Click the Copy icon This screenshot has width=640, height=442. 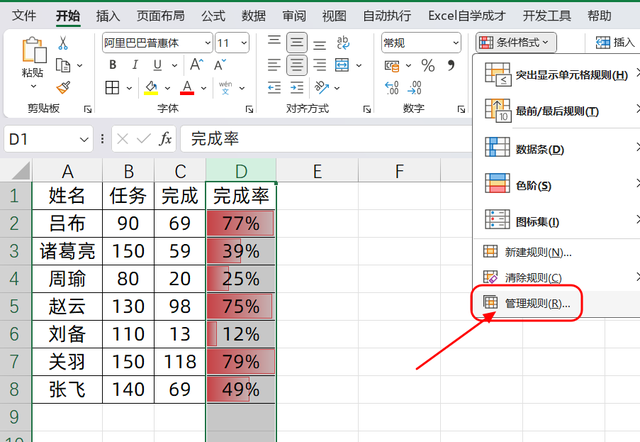tap(63, 65)
